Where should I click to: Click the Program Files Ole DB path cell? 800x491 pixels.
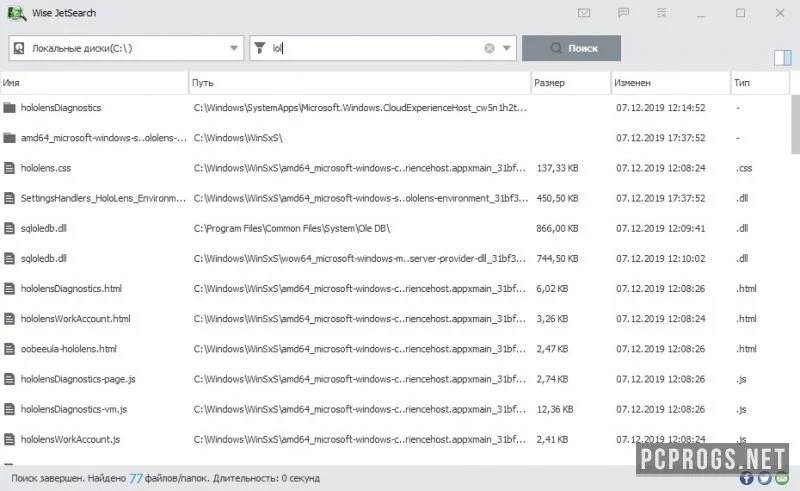point(292,228)
